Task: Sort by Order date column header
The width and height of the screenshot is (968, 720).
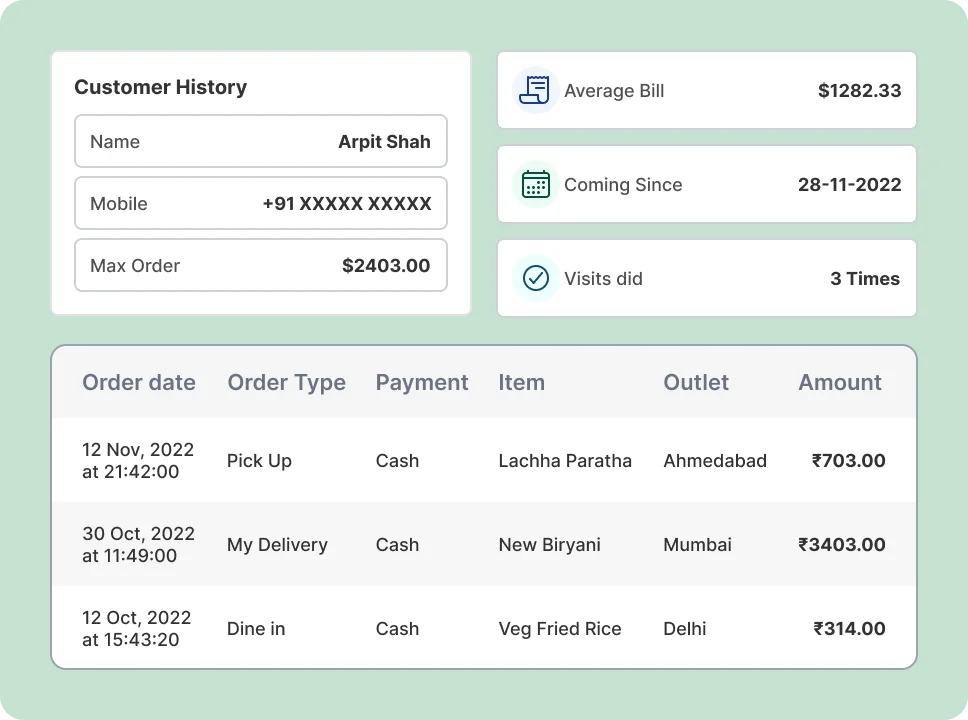Action: (x=139, y=382)
